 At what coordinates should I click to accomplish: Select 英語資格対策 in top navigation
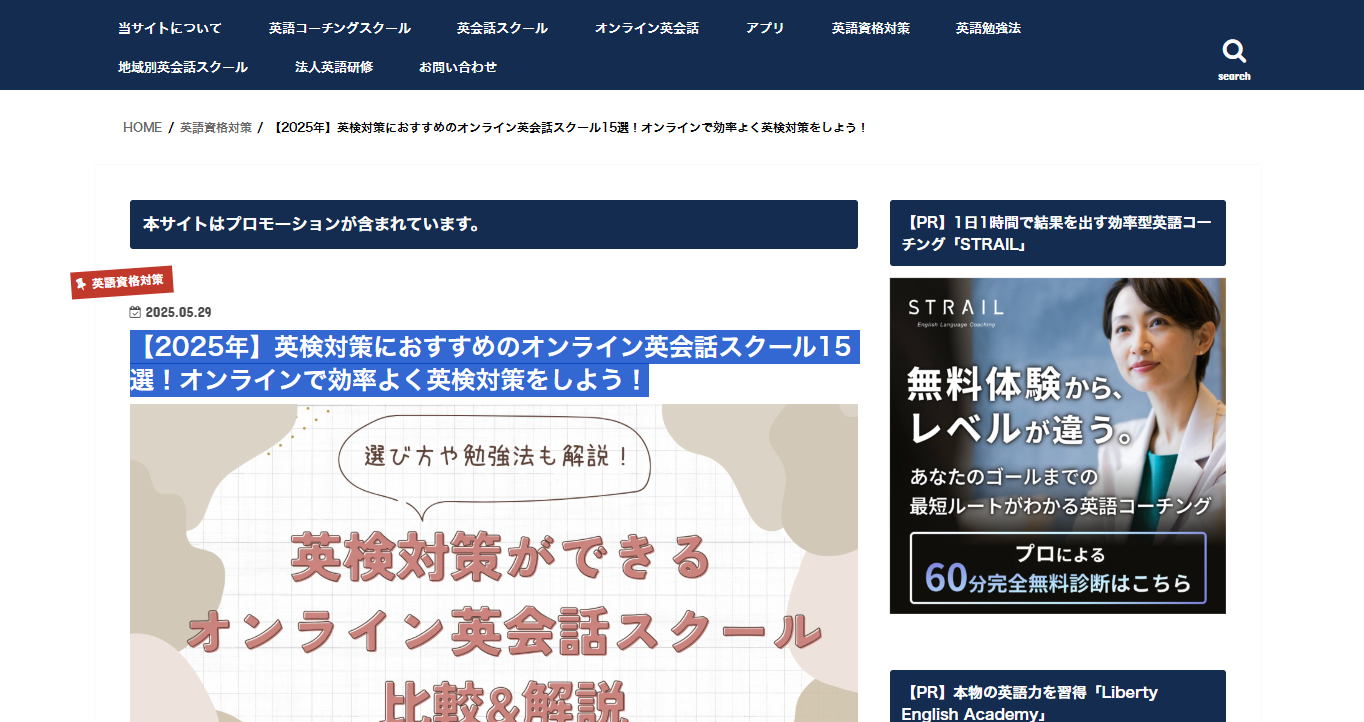click(870, 28)
